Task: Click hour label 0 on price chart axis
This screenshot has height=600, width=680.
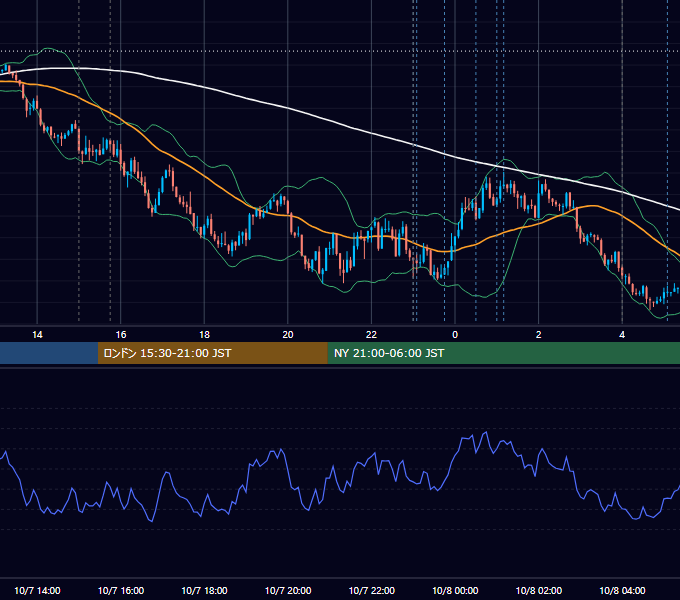Action: pyautogui.click(x=455, y=335)
